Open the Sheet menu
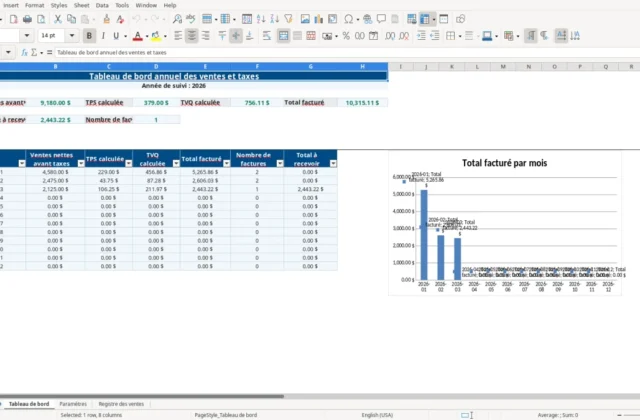The image size is (640, 420). (81, 5)
